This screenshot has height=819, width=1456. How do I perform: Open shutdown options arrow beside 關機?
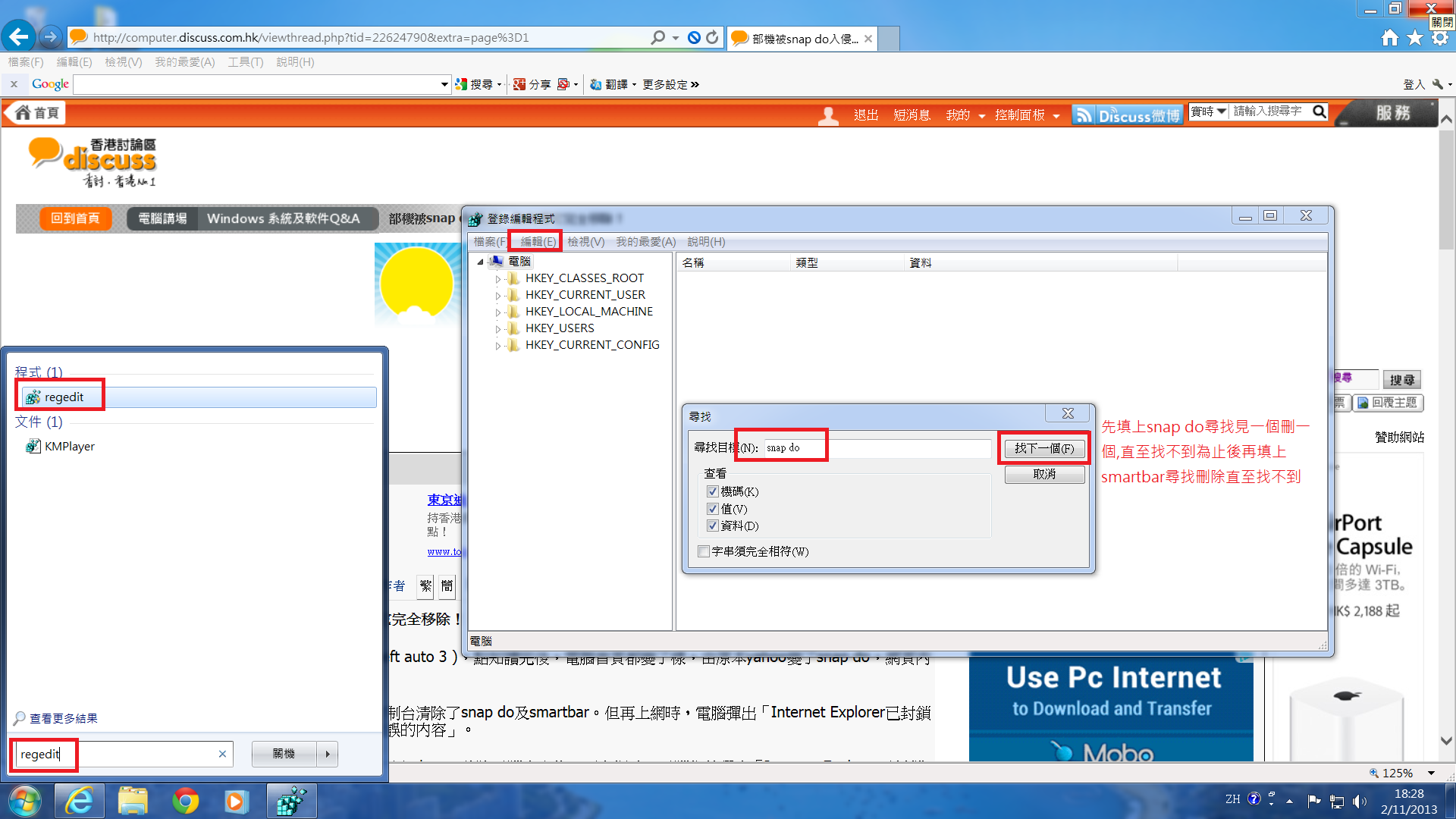(328, 754)
